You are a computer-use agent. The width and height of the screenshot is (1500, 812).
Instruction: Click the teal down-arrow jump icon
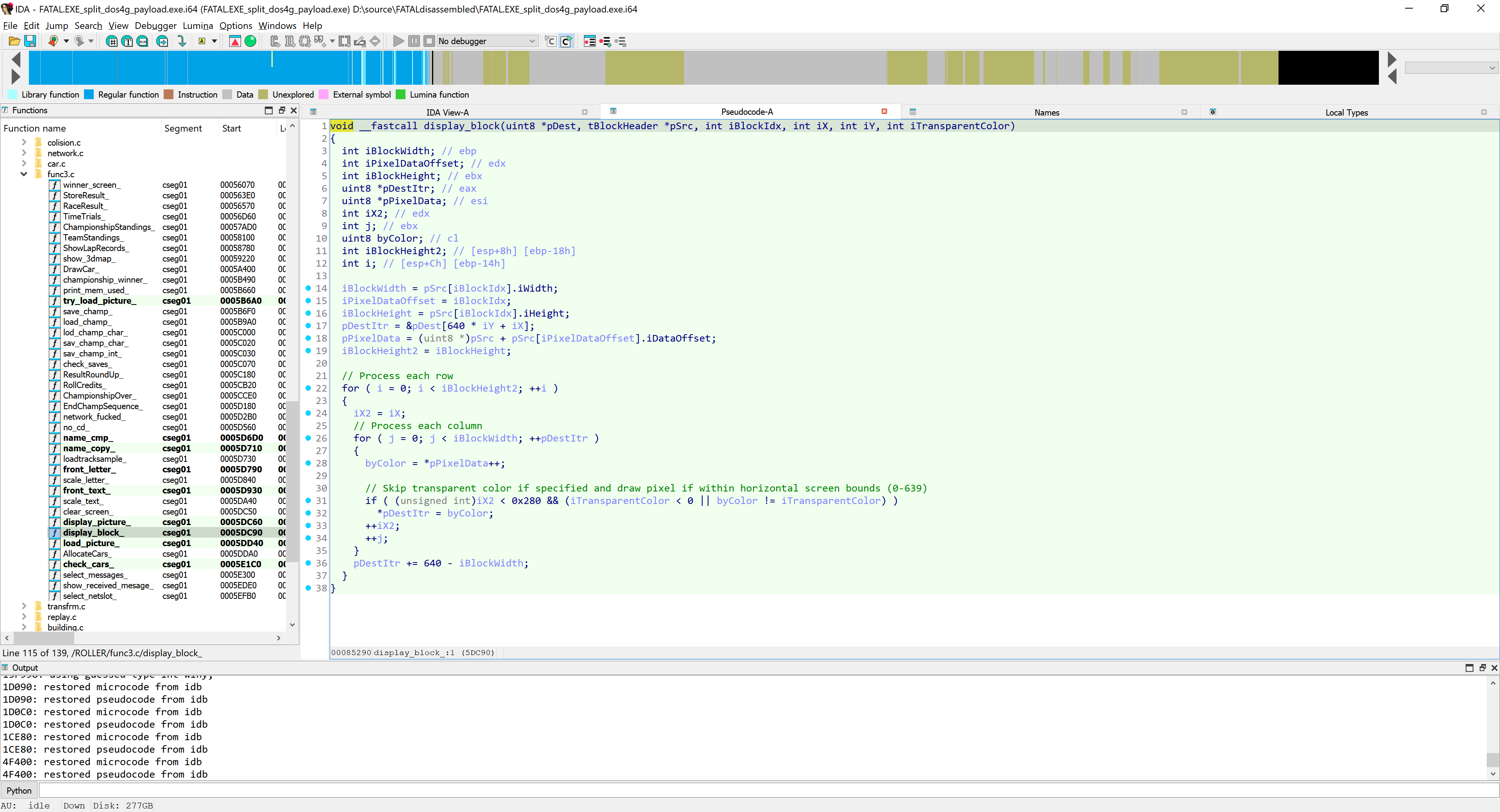pos(182,41)
